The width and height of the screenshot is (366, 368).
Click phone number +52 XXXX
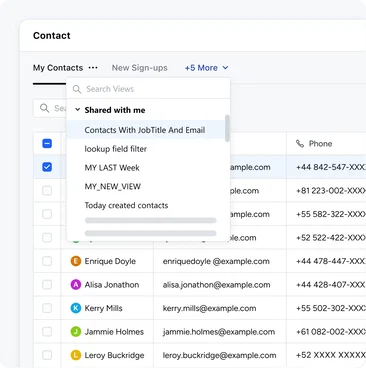(331, 355)
